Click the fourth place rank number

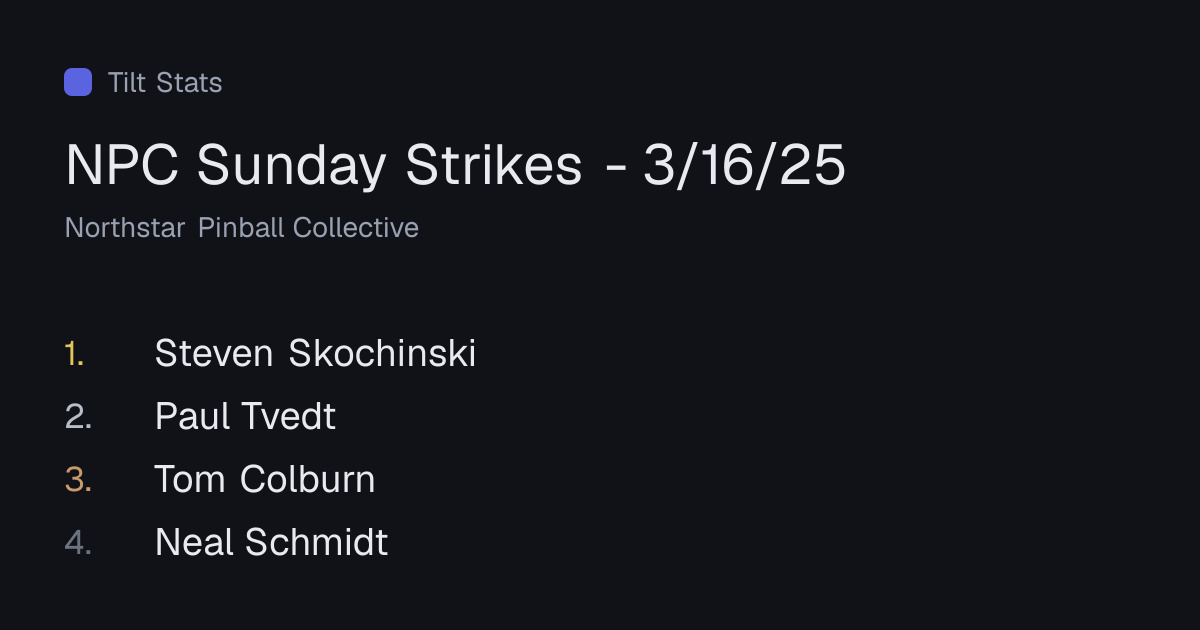point(78,542)
